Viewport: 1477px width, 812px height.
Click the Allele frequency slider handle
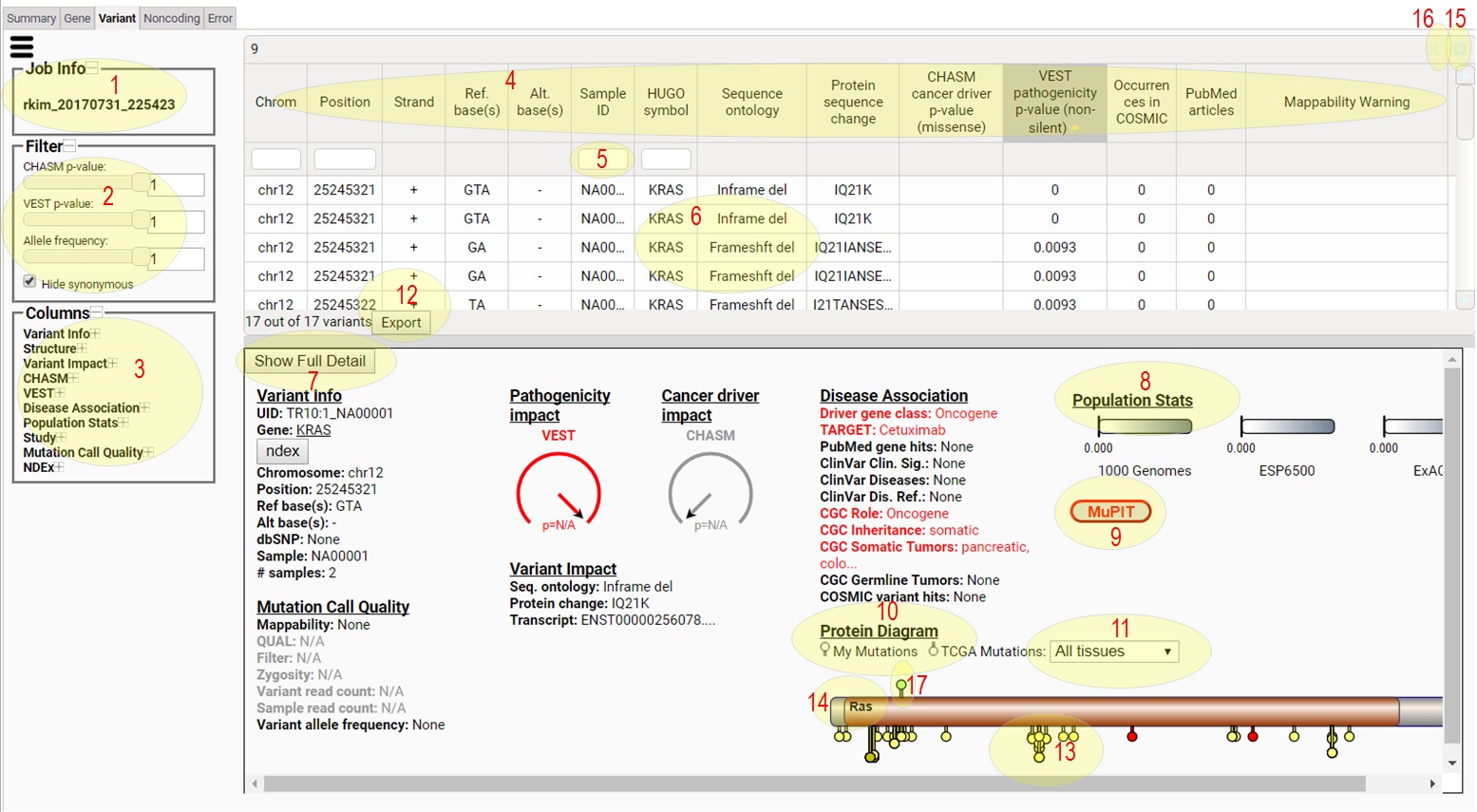pyautogui.click(x=140, y=256)
